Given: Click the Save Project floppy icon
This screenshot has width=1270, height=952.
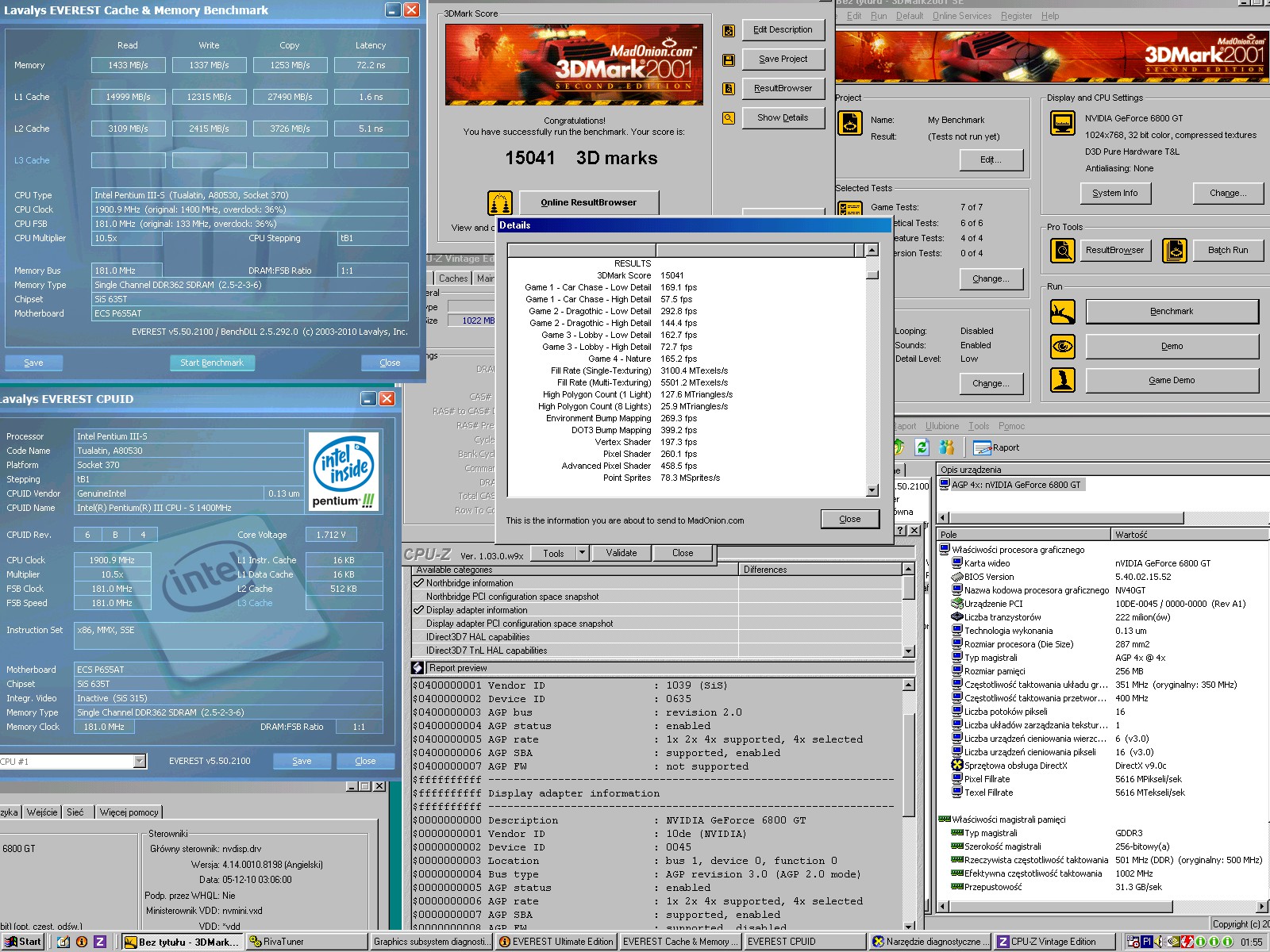Looking at the screenshot, I should pos(728,60).
